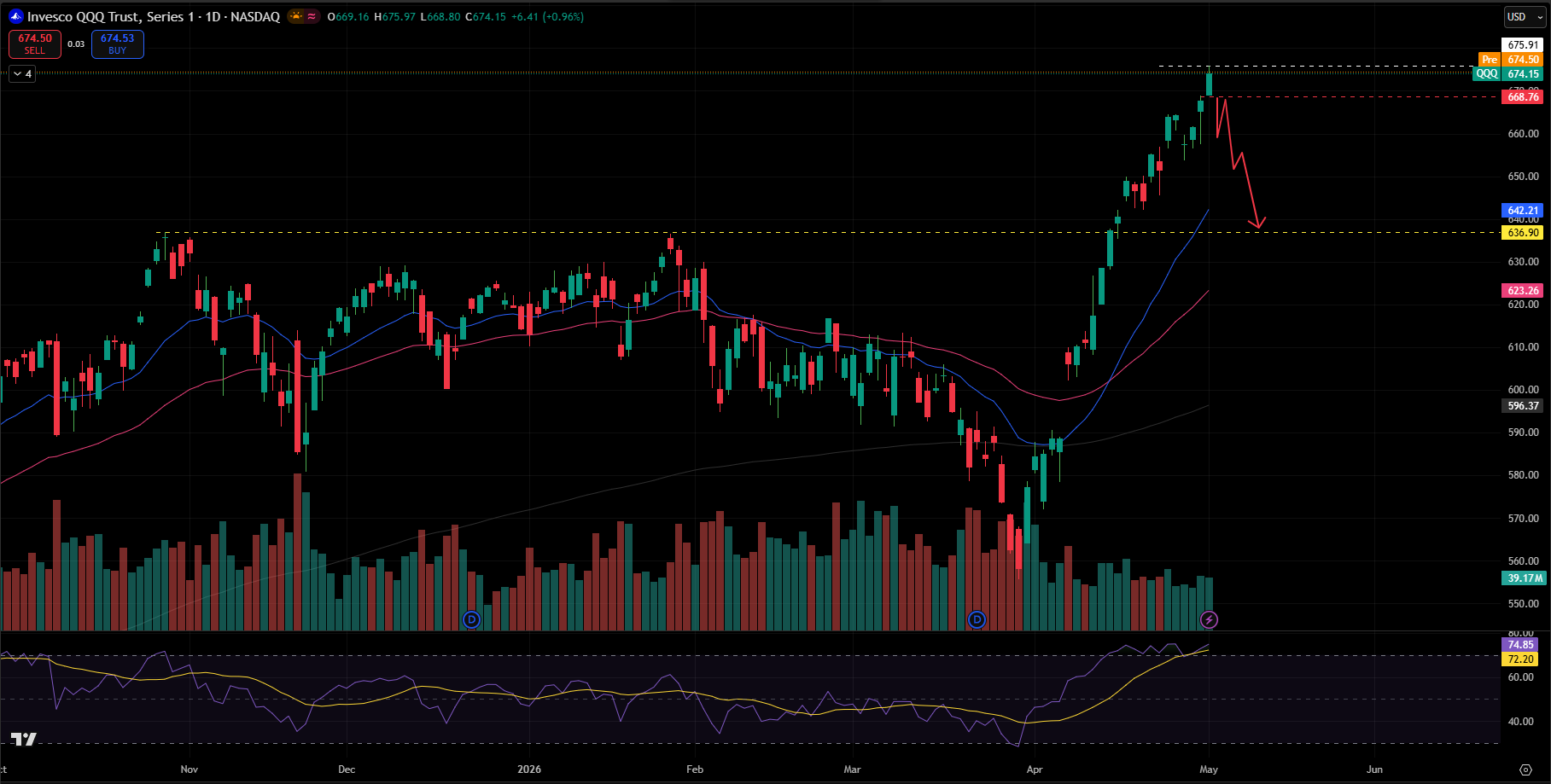Click the Mar label on the time axis
Viewport: 1551px width, 784px height.
[852, 769]
